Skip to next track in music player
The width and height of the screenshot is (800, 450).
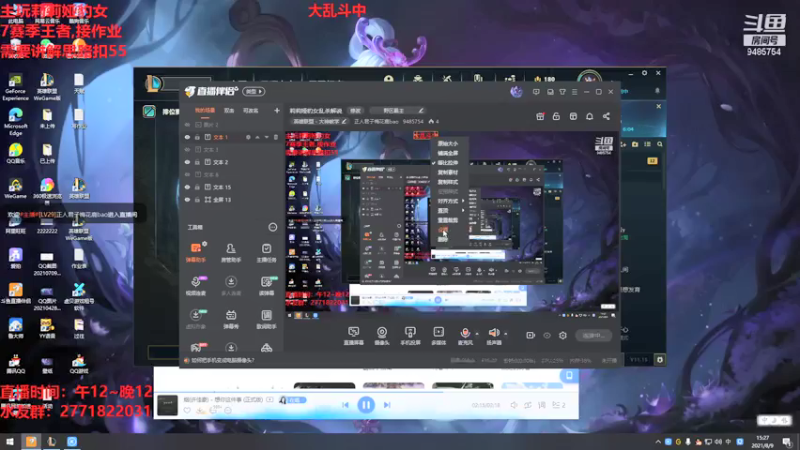[x=387, y=405]
